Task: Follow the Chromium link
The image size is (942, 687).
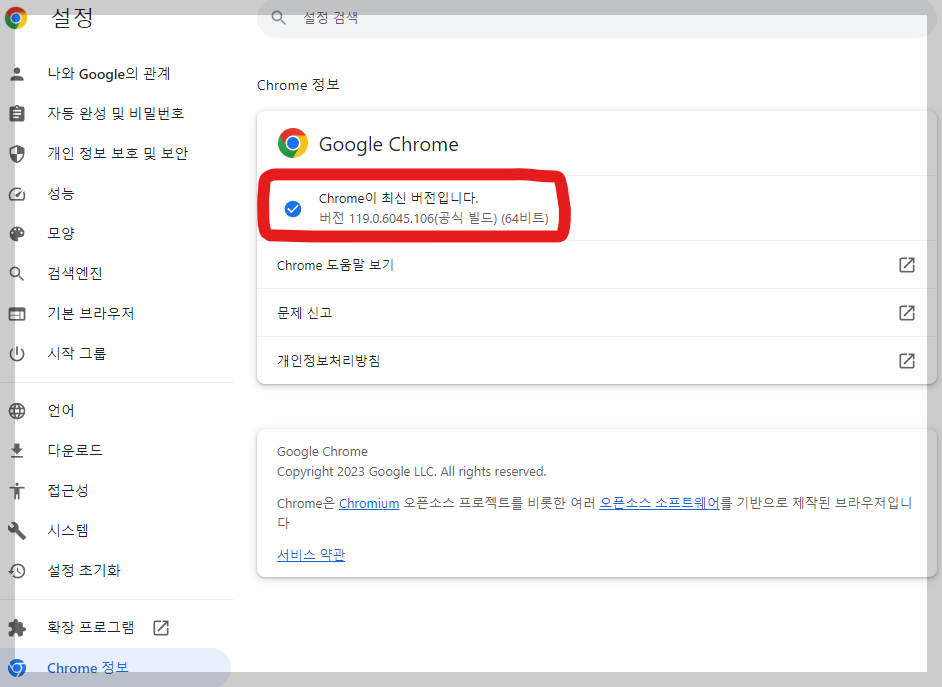Action: coord(369,503)
